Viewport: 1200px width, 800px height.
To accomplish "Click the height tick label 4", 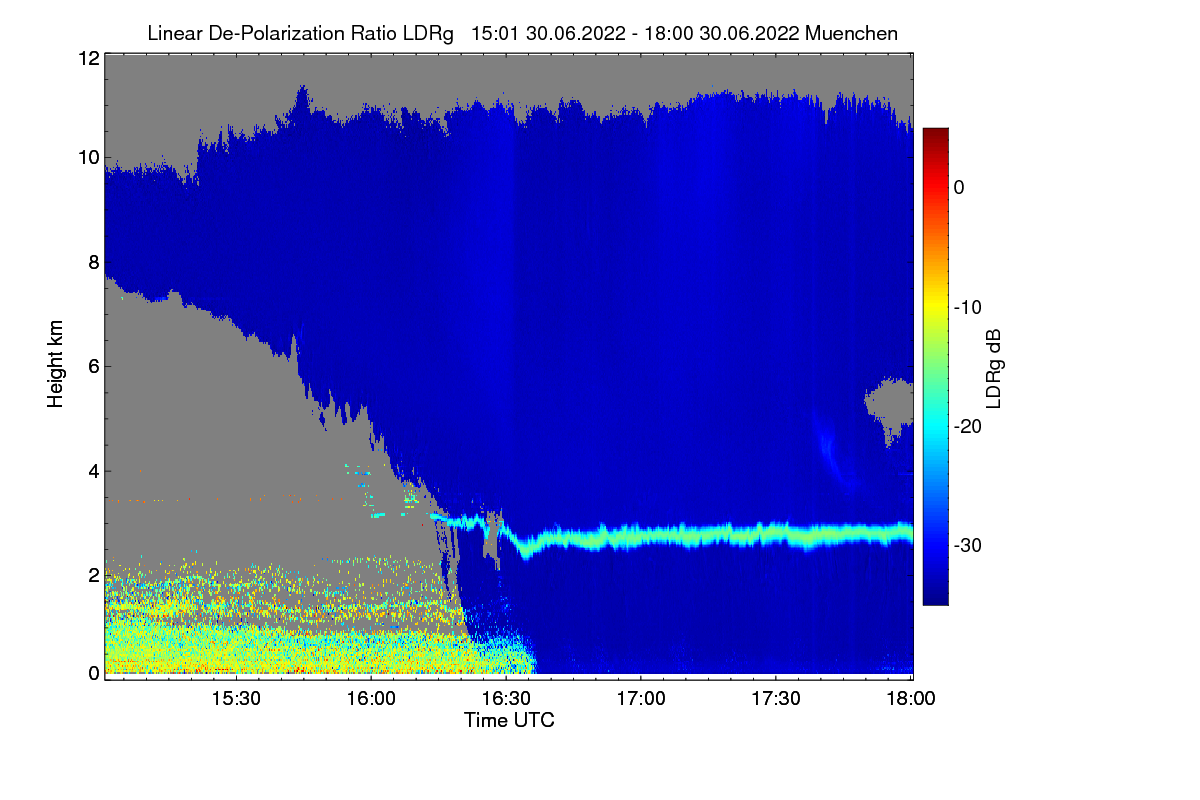I will click(x=92, y=470).
